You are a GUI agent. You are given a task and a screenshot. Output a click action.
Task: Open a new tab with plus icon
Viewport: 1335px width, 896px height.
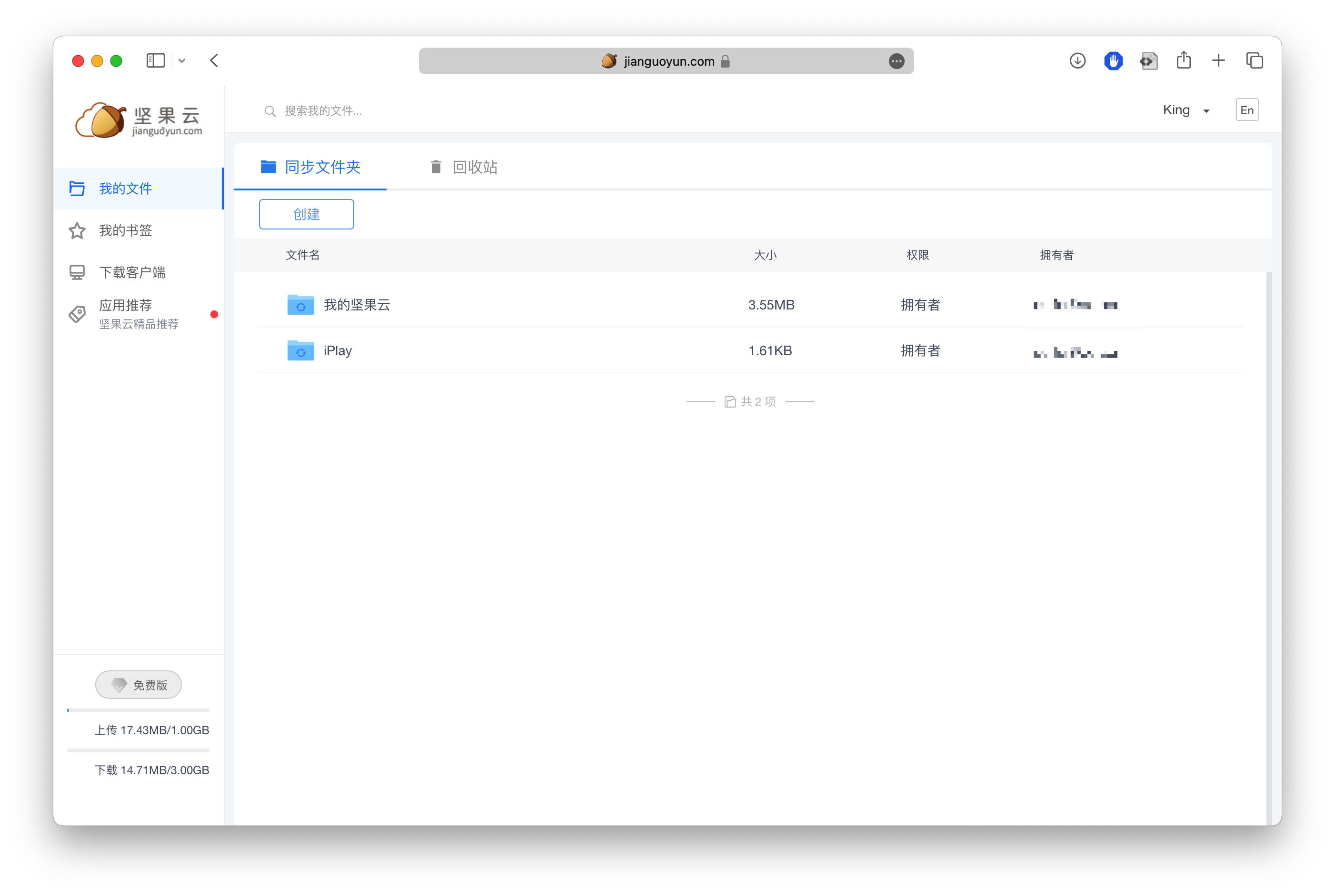(1218, 60)
